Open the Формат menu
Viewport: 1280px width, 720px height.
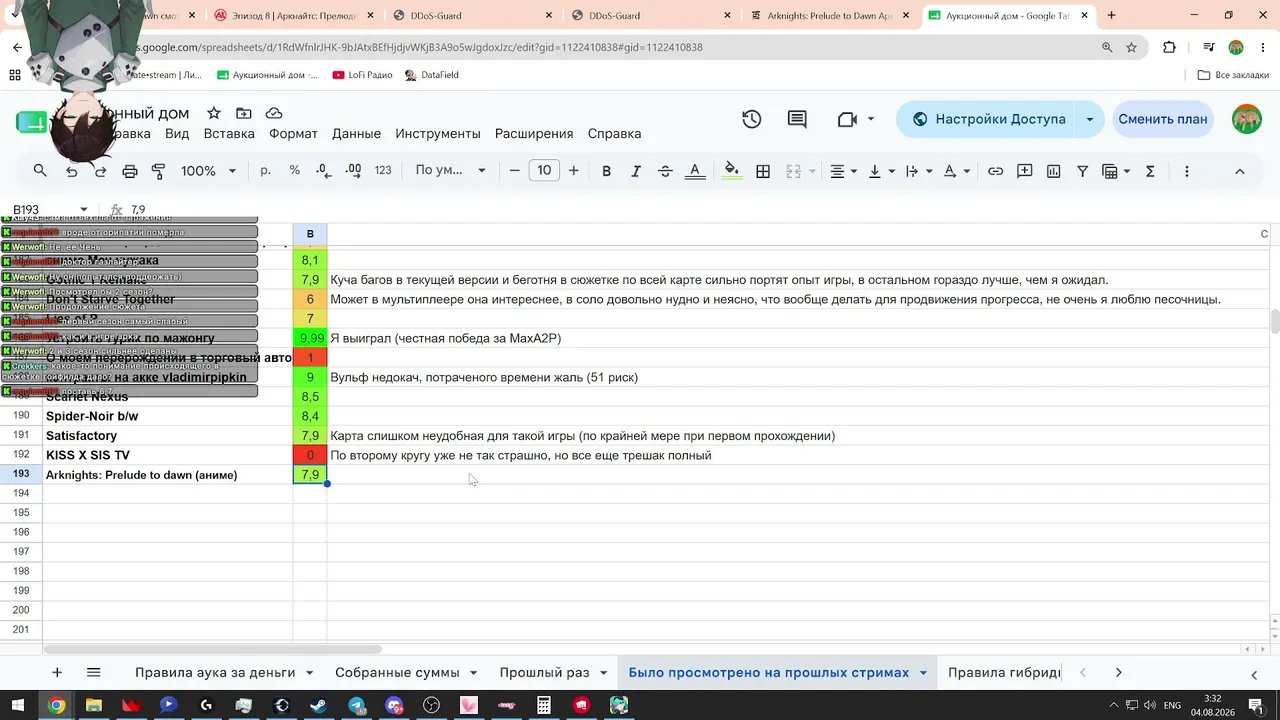click(293, 134)
